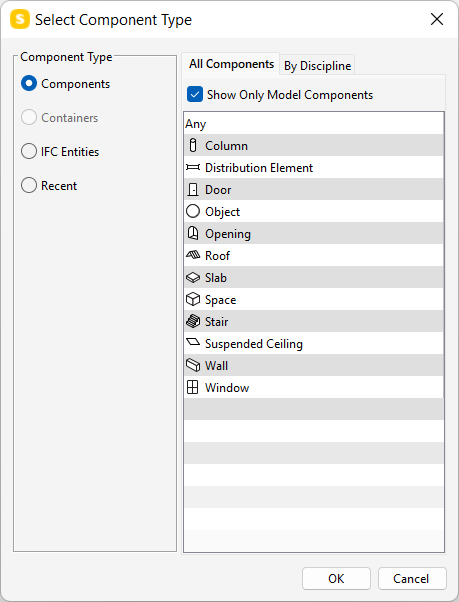Click the Wall icon in list
The image size is (459, 602).
(x=193, y=365)
